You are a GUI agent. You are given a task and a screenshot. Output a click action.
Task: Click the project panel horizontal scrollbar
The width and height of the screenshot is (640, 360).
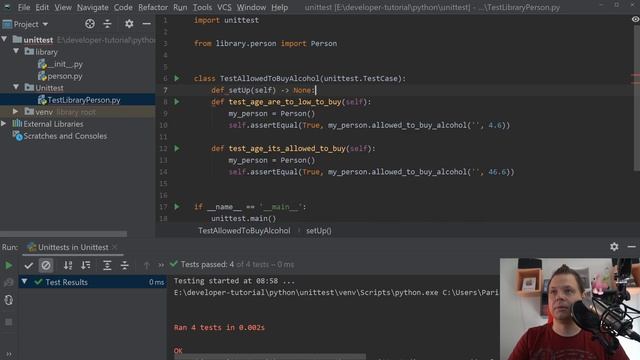pyautogui.click(x=63, y=234)
